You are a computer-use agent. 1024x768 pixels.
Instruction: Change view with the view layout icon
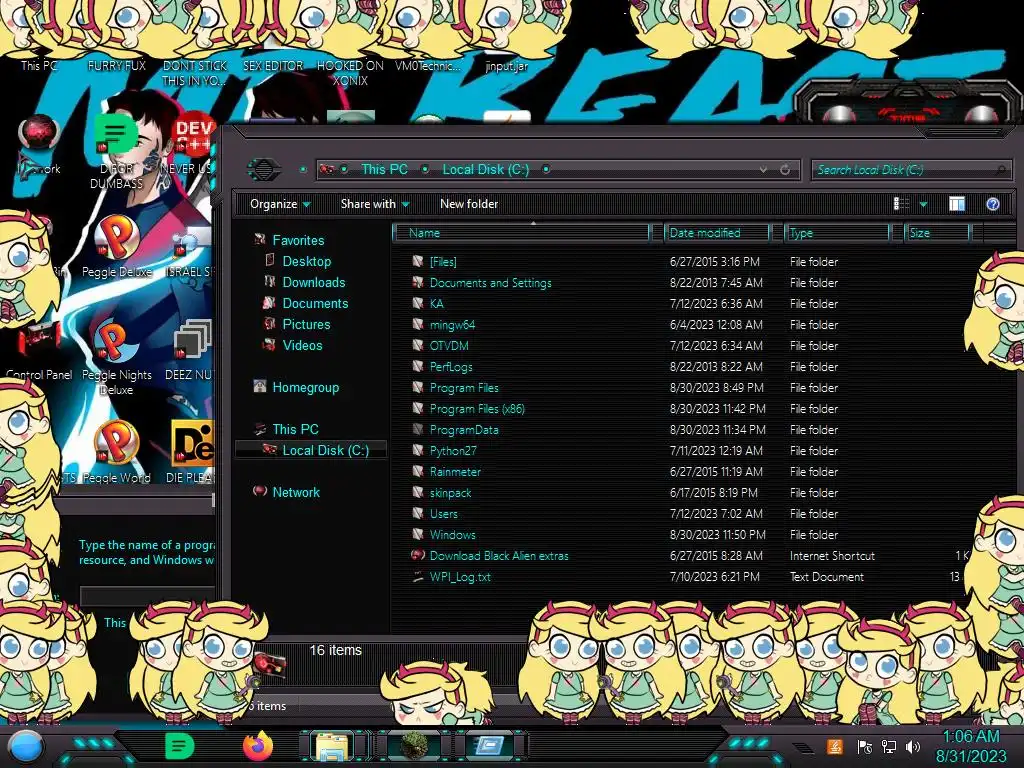tap(901, 204)
